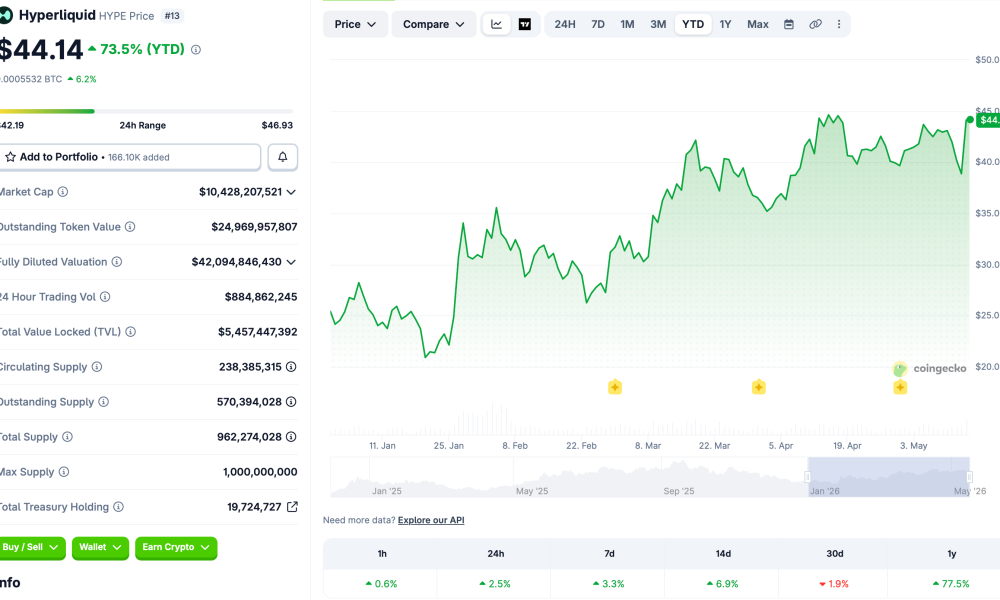
Task: Open the Wallet dropdown
Action: coord(100,548)
